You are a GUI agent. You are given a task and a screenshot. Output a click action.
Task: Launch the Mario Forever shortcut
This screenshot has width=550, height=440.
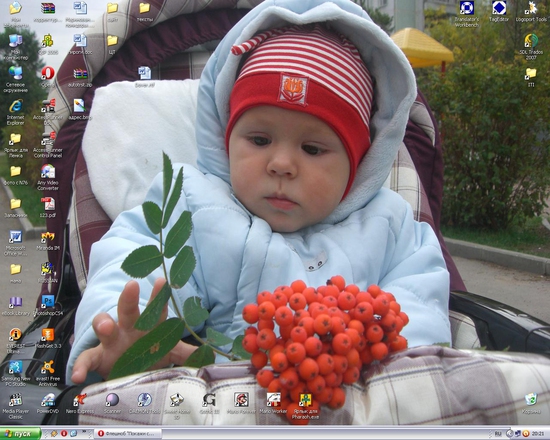pyautogui.click(x=241, y=400)
